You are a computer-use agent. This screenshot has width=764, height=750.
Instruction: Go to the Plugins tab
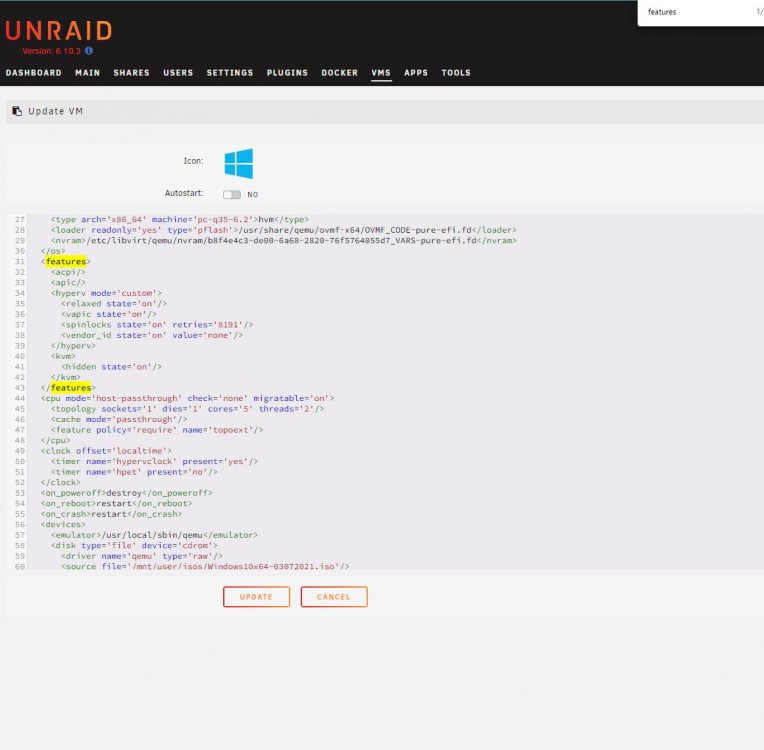click(287, 73)
